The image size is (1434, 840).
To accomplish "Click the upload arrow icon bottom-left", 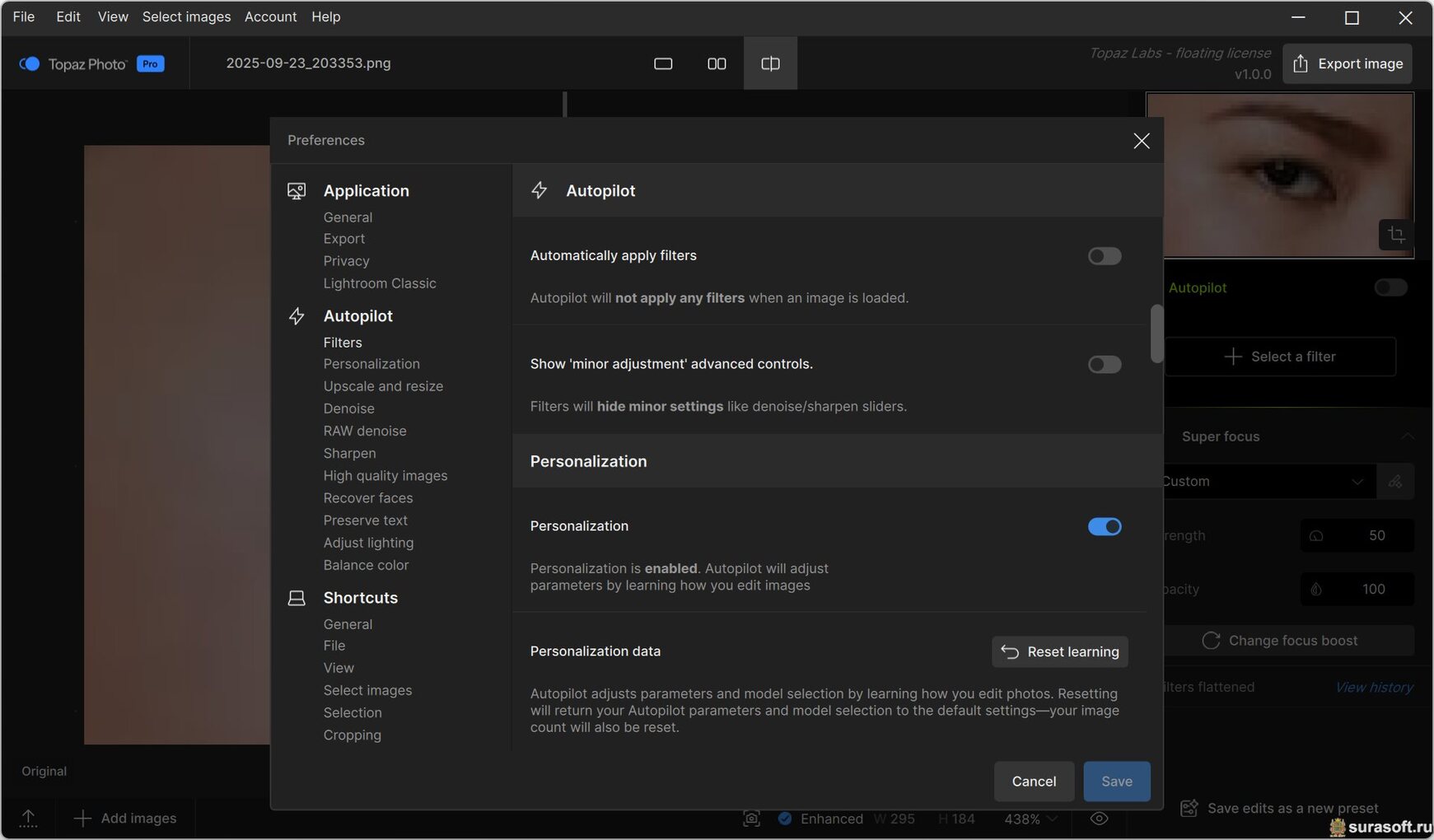I will [x=28, y=818].
